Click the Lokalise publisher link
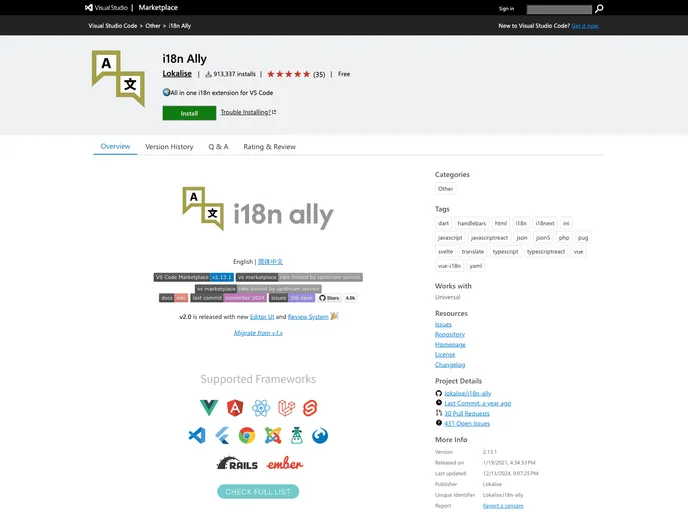This screenshot has height=512, width=688. coord(177,74)
